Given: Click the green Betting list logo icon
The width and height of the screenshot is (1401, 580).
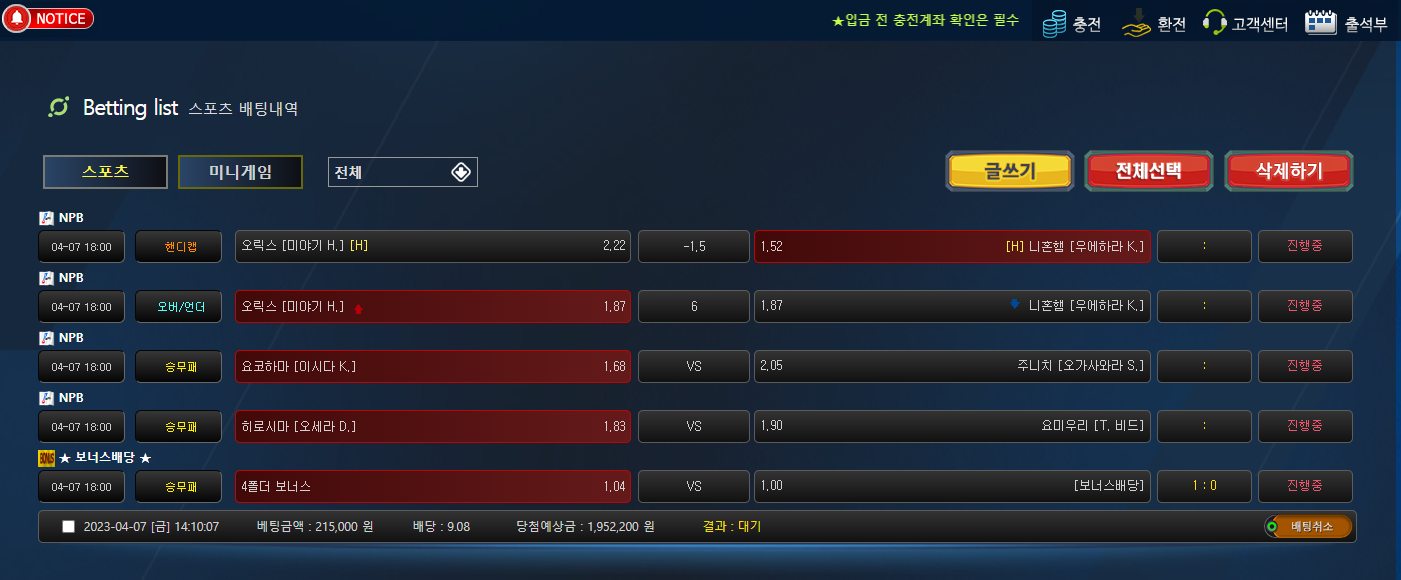Looking at the screenshot, I should point(59,107).
